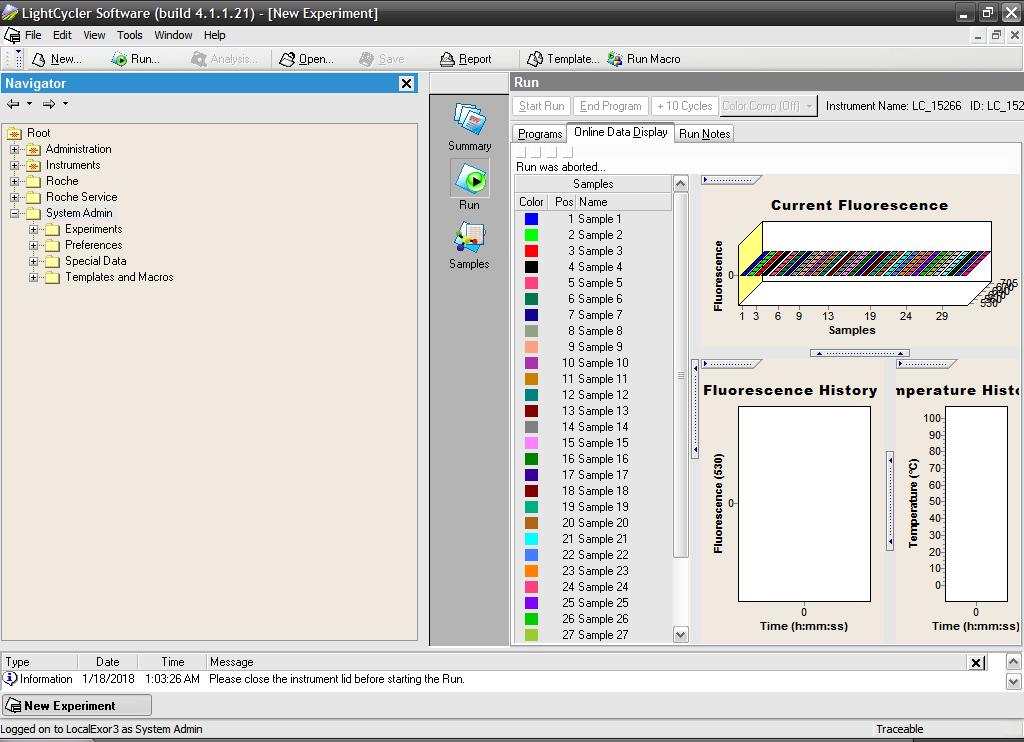Open the Window menu
This screenshot has width=1024, height=742.
[x=173, y=35]
